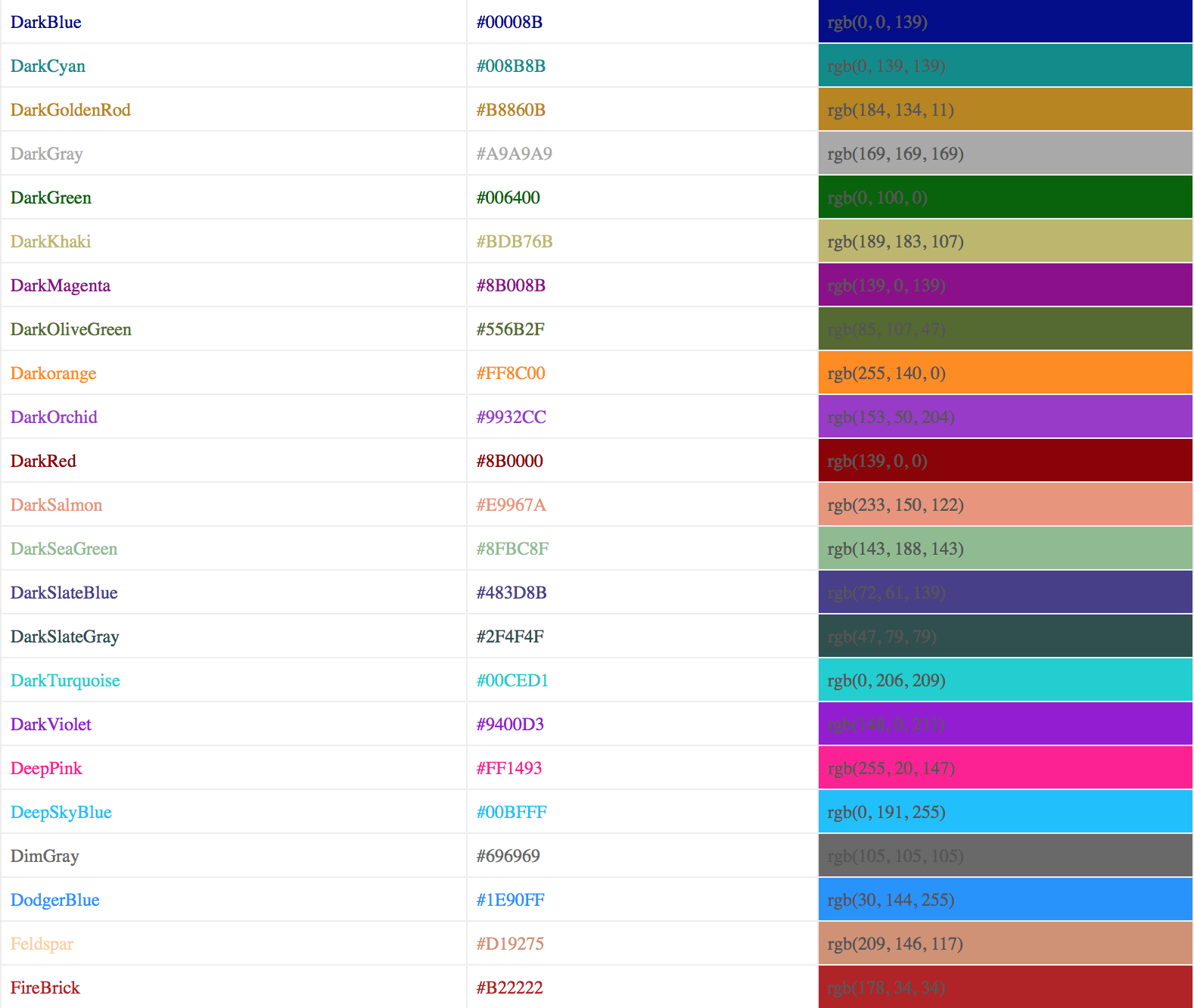Select the rgb(189, 183, 107) khaki swatch
Image resolution: width=1194 pixels, height=1008 pixels.
1006,241
